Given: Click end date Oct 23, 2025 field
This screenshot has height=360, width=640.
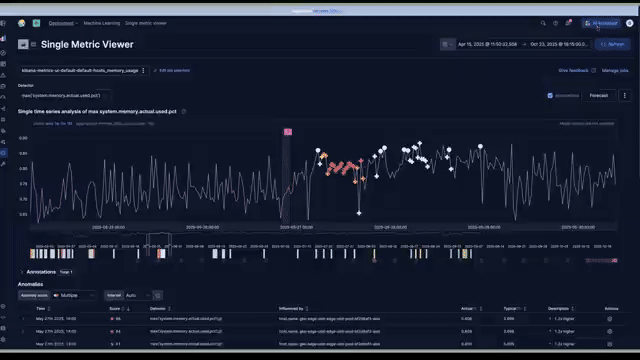Looking at the screenshot, I should 559,44.
